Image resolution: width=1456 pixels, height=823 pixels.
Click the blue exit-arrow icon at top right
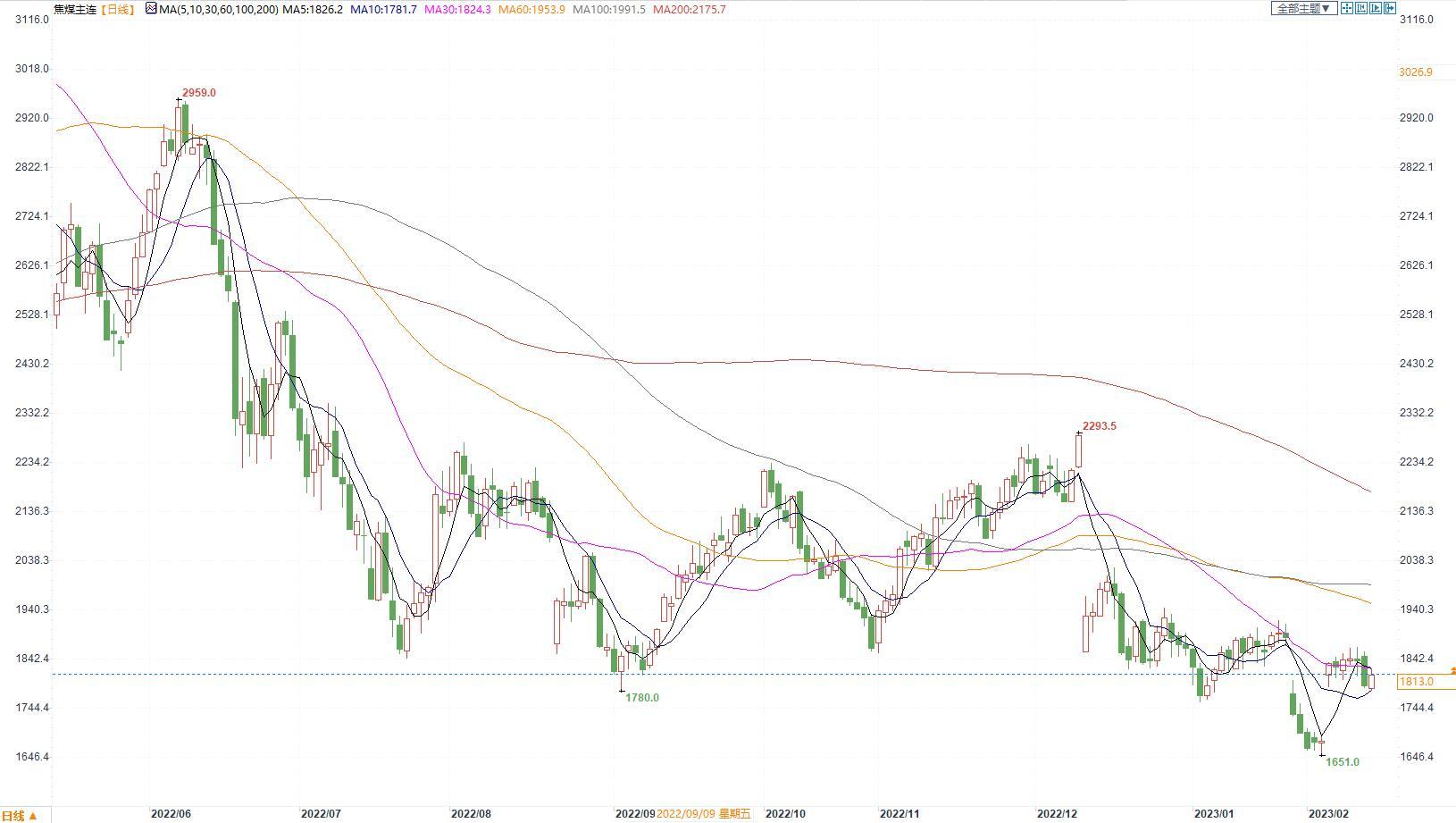pyautogui.click(x=1390, y=9)
